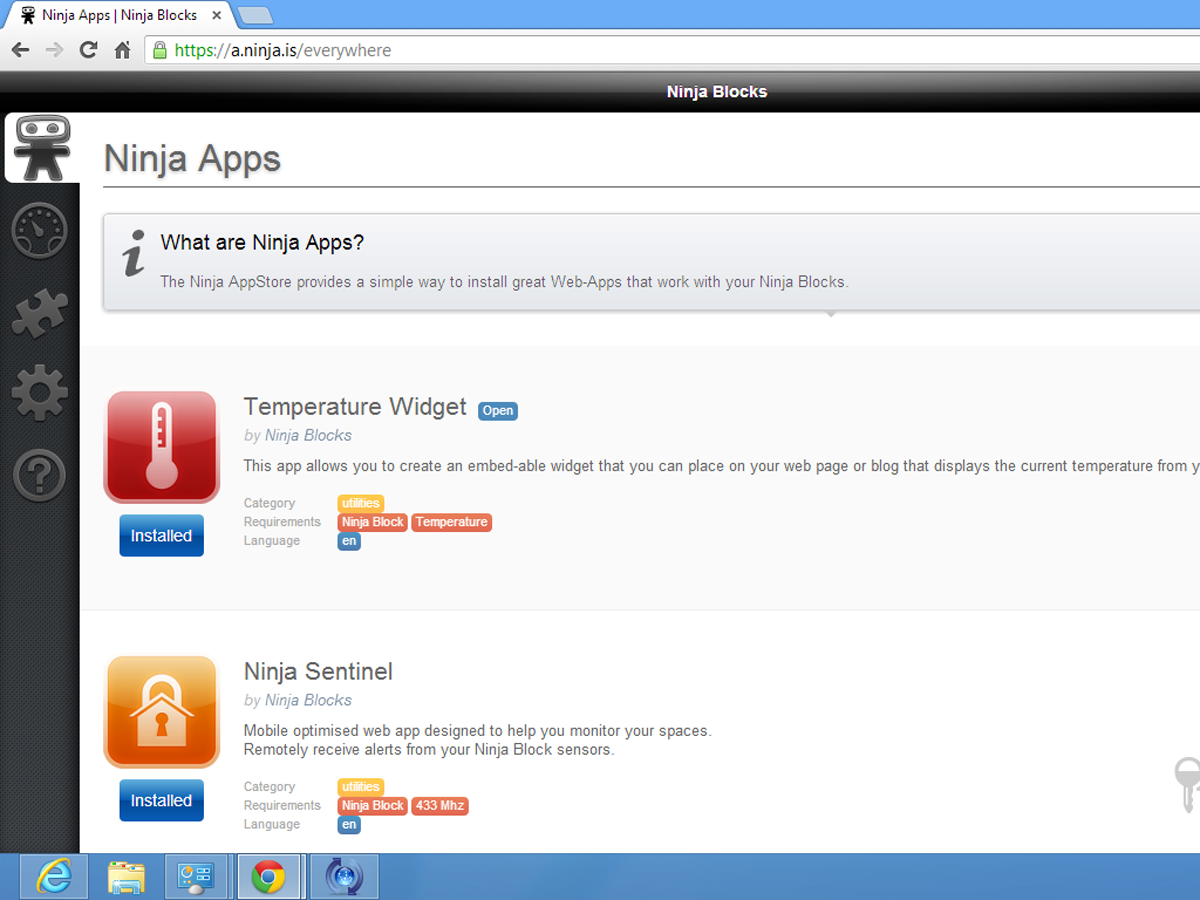Click the 433 Mhz requirement tag

[440, 806]
